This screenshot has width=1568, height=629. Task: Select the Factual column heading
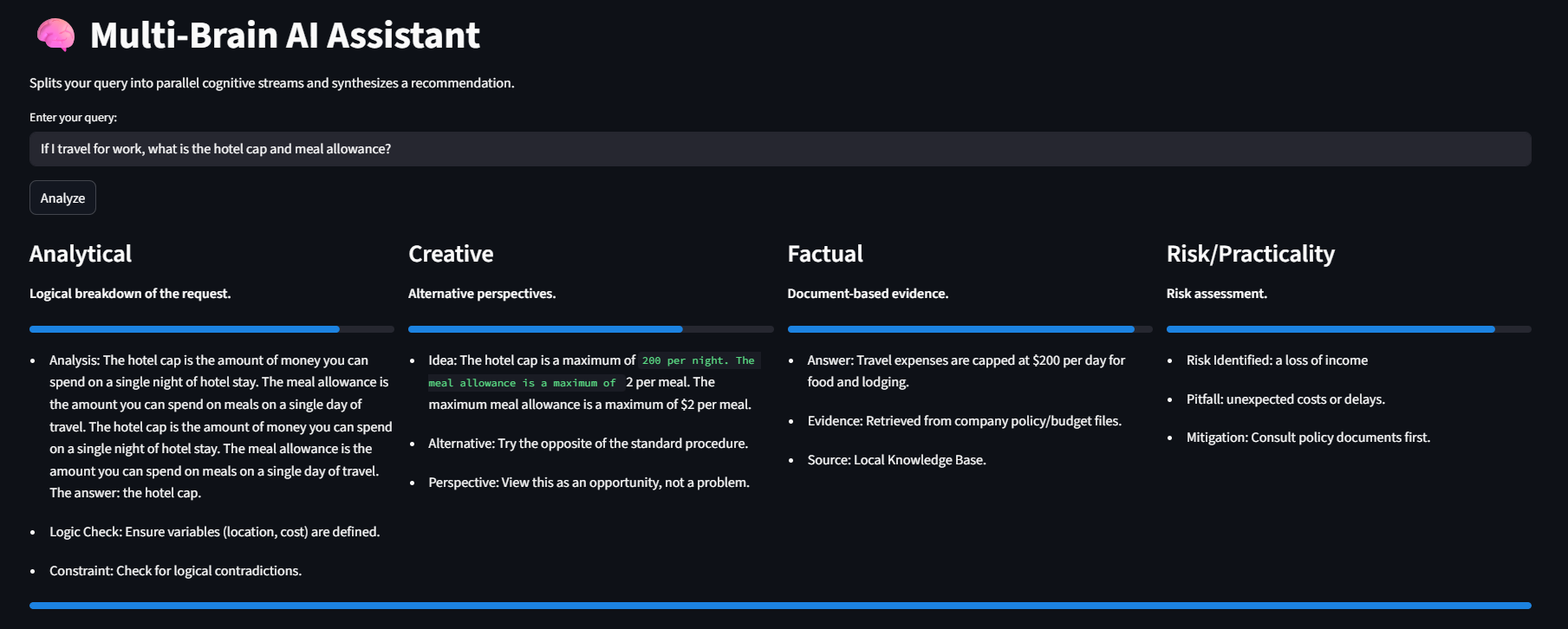[x=825, y=254]
